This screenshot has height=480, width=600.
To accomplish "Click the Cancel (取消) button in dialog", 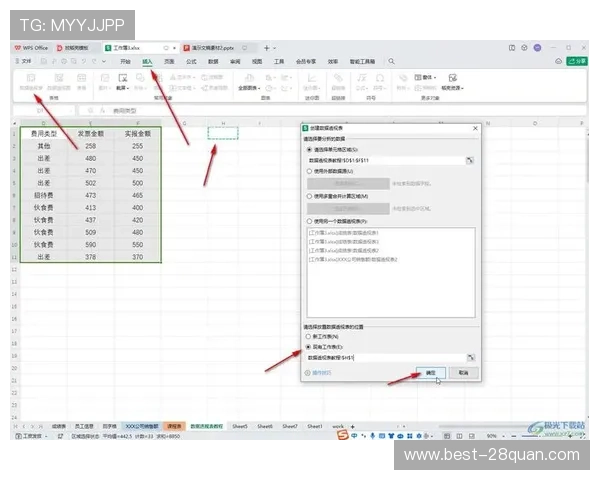I will pos(463,373).
